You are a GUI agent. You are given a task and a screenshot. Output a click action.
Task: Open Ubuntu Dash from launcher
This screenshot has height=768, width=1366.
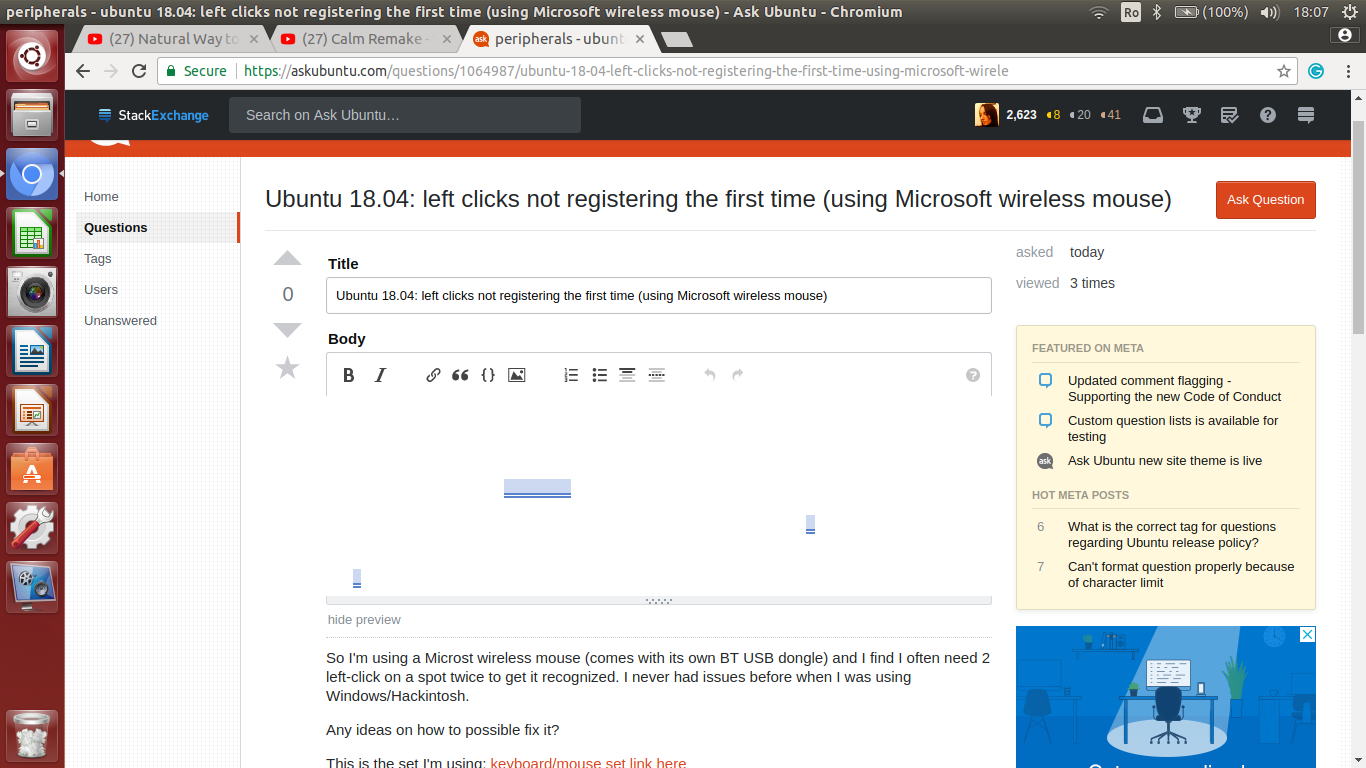click(x=33, y=55)
